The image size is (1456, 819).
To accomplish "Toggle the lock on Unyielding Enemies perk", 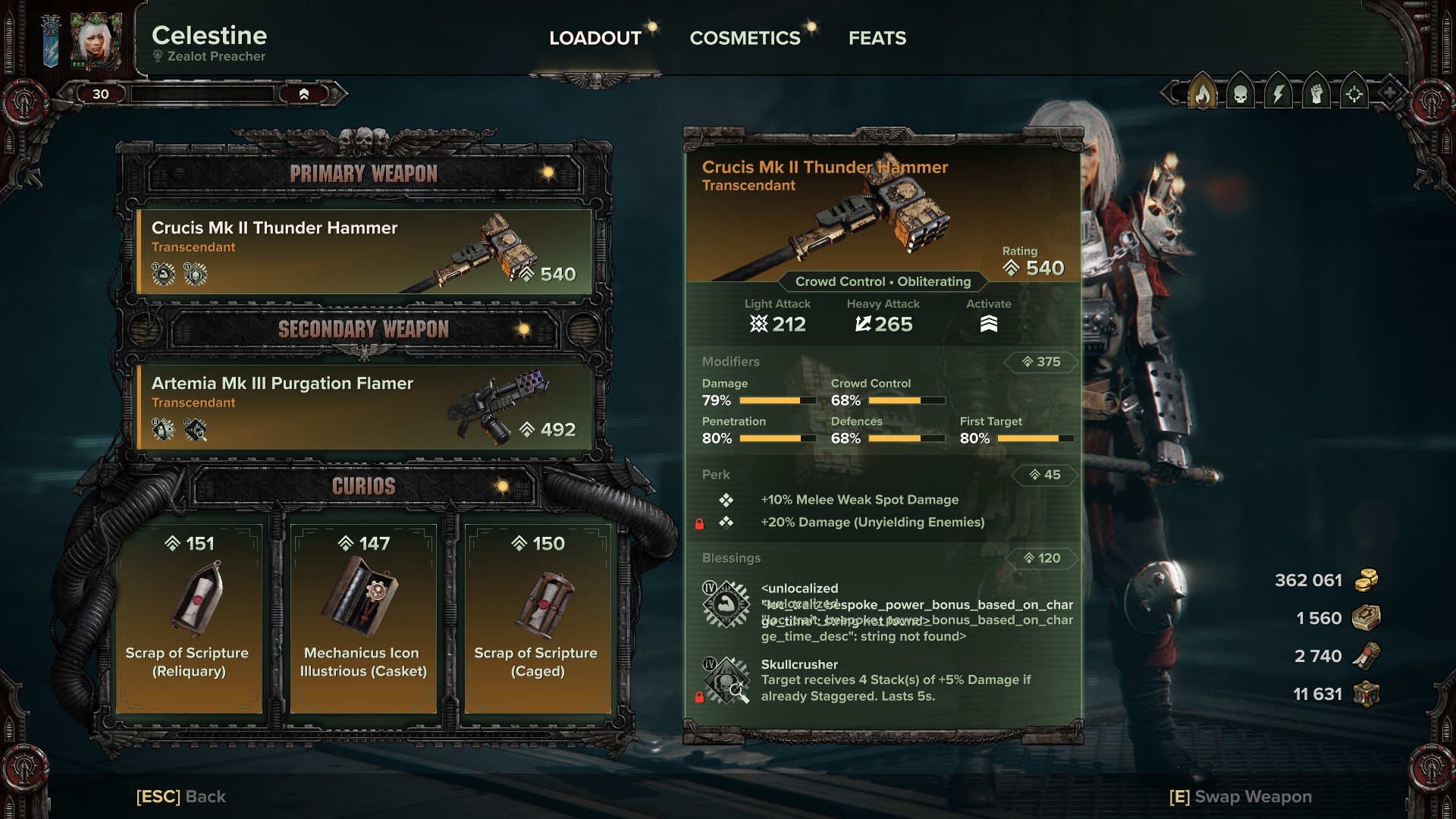I will pyautogui.click(x=699, y=524).
